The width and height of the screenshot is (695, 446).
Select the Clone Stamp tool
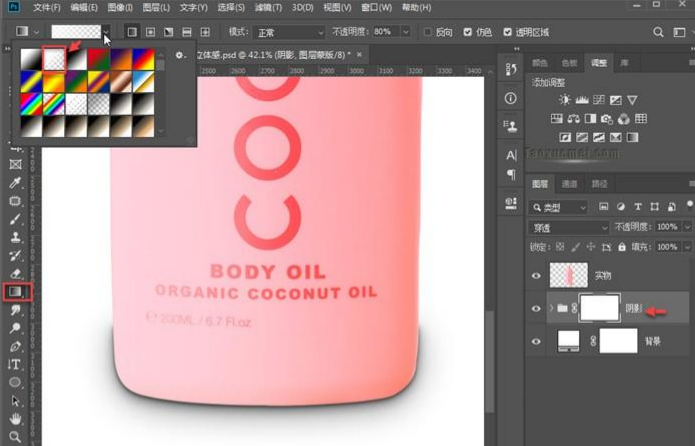(x=16, y=237)
